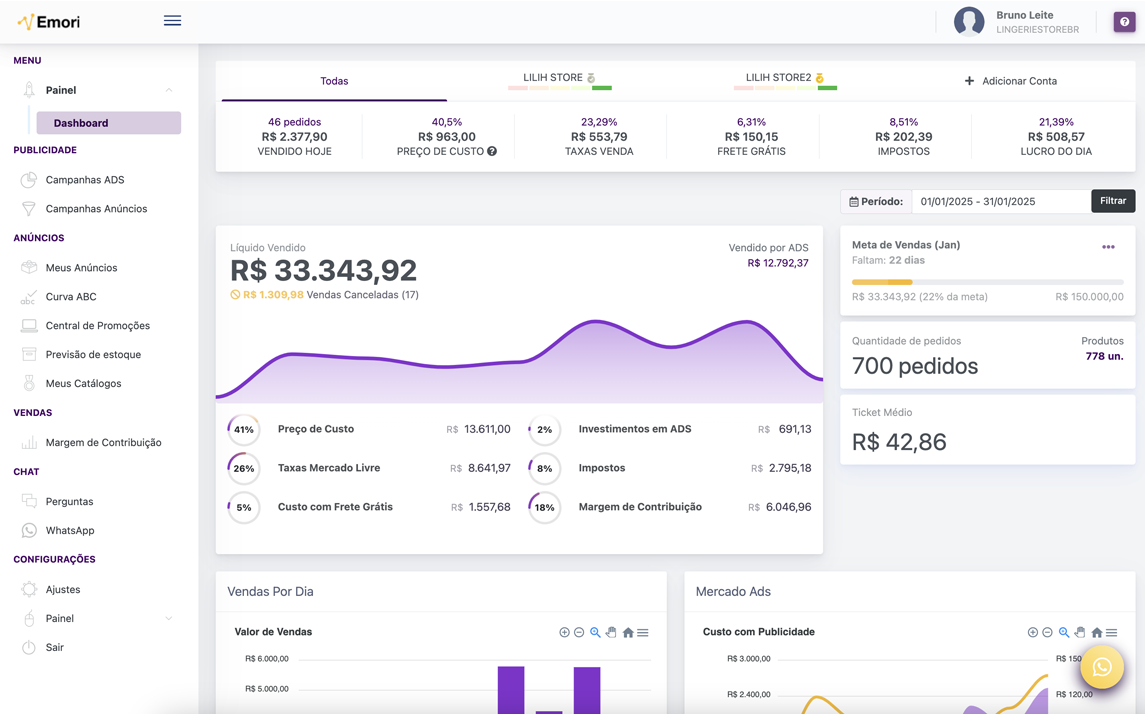Select the Todas accounts tab
This screenshot has height=714, width=1145.
(x=334, y=81)
